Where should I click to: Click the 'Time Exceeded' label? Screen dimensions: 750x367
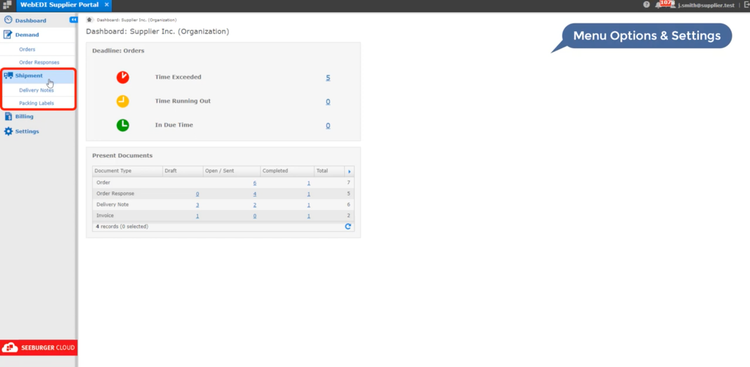pyautogui.click(x=178, y=77)
